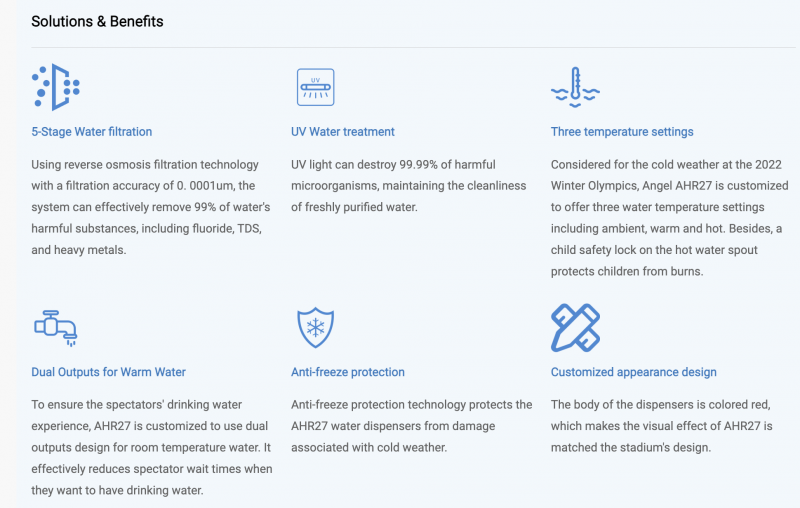This screenshot has width=800, height=508.
Task: Click the 5-stage water filtration icon
Action: pyautogui.click(x=56, y=87)
